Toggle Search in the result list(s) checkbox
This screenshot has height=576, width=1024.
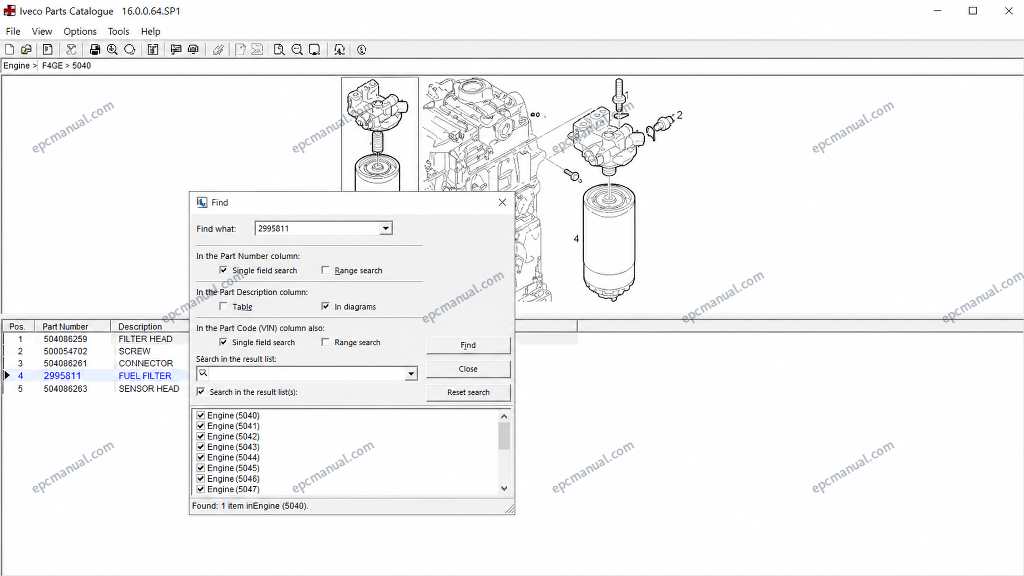point(200,392)
